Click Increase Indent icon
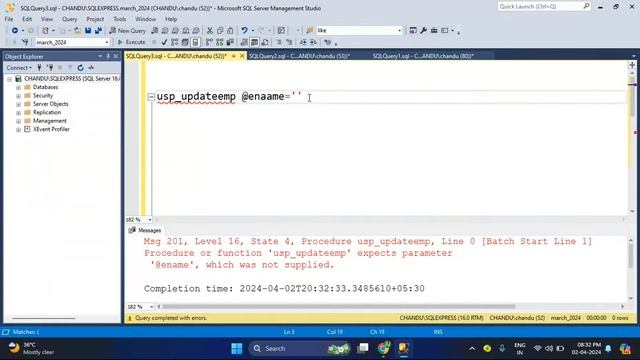 313,42
